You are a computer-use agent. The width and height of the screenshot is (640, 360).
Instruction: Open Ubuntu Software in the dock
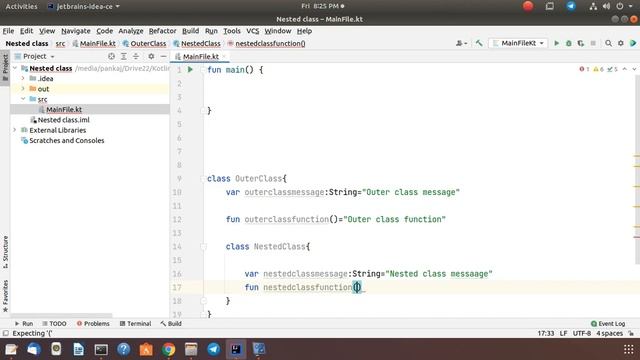(x=146, y=349)
